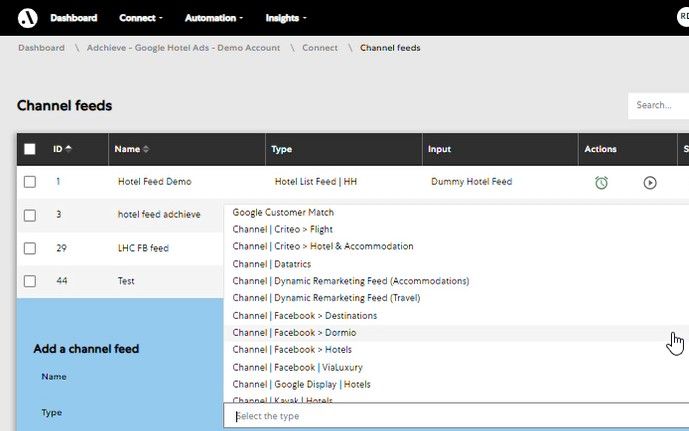Click the Search field for channel feeds
The width and height of the screenshot is (689, 431).
pos(658,105)
